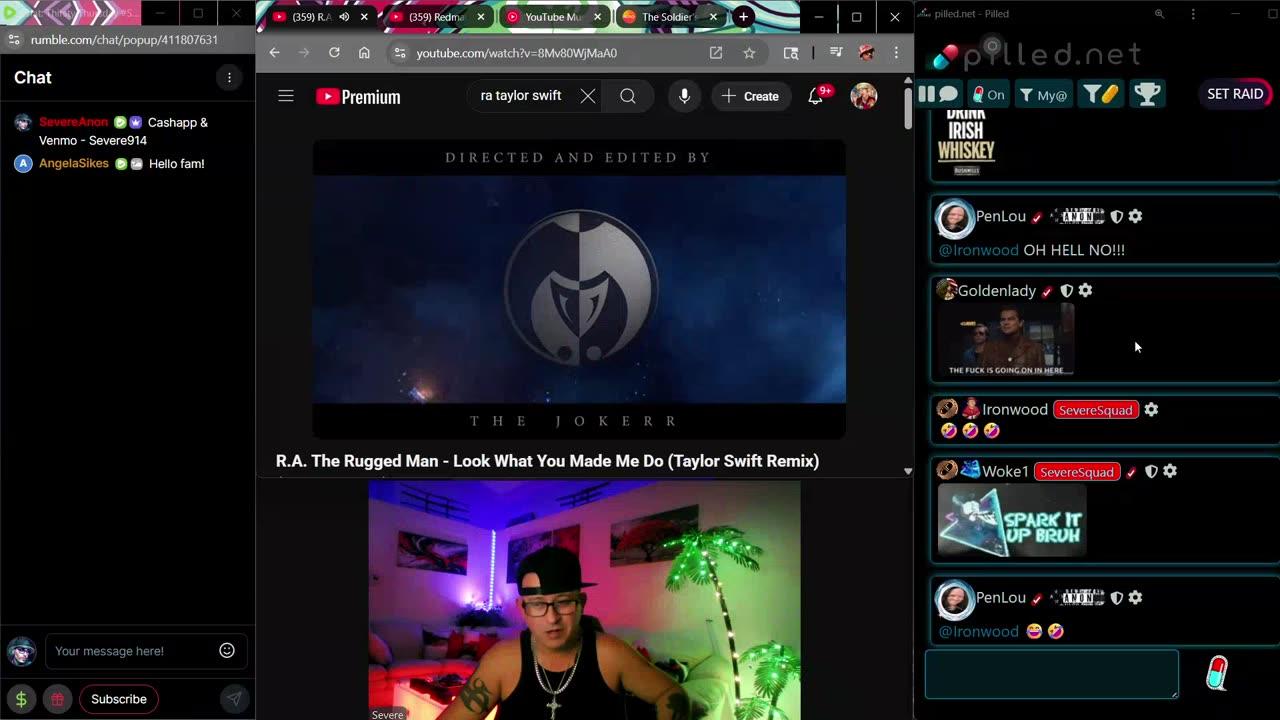This screenshot has width=1280, height=720.
Task: Click the SET RAID button
Action: [x=1235, y=94]
